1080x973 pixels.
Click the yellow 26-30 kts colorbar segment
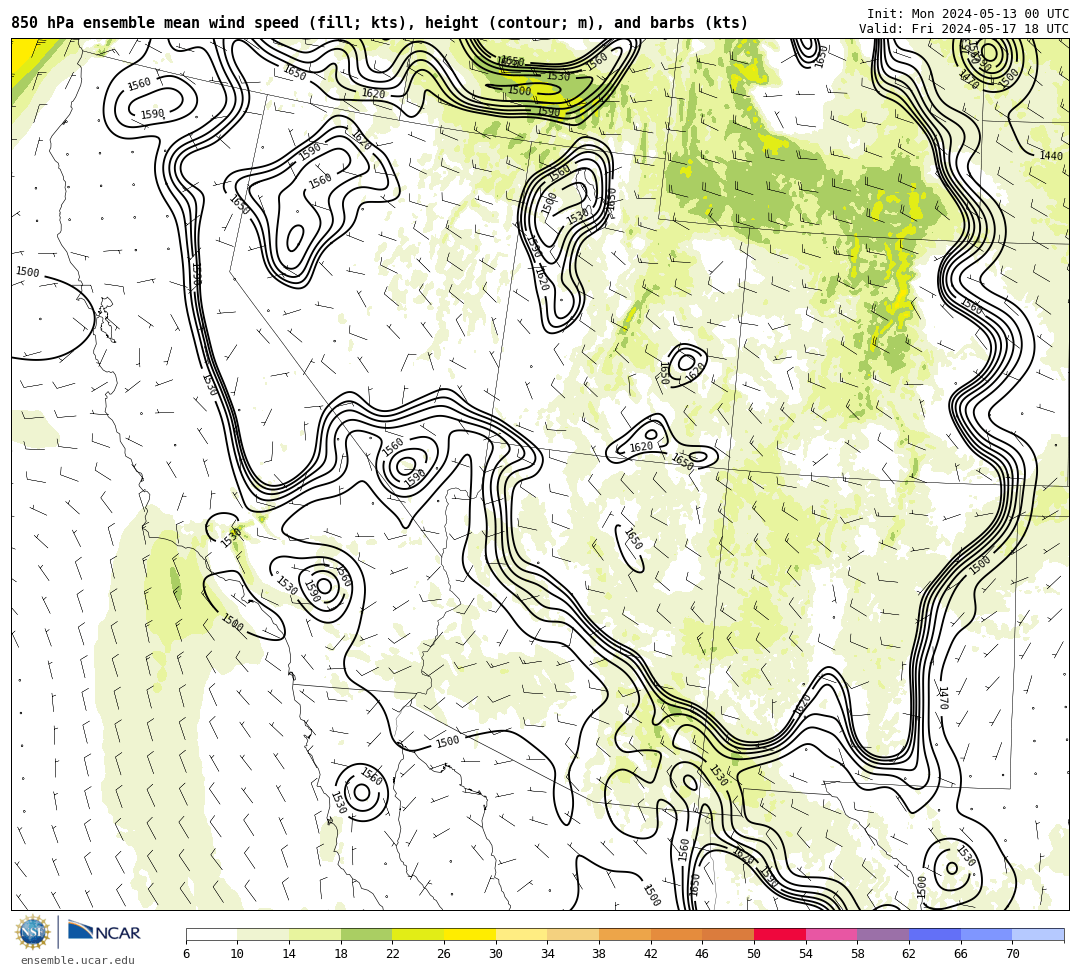pos(470,934)
